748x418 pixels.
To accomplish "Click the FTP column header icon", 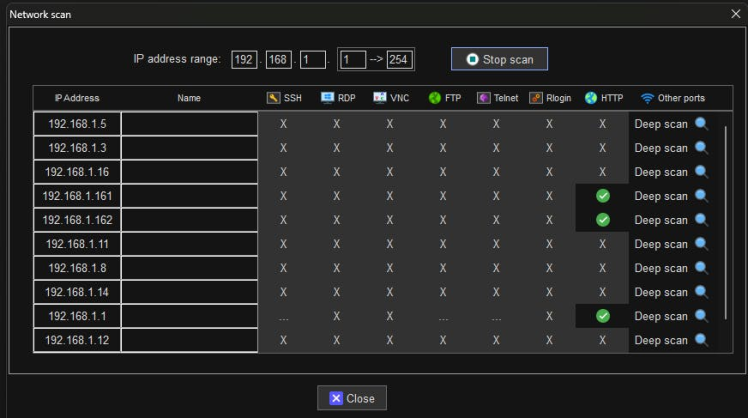I will click(x=435, y=98).
